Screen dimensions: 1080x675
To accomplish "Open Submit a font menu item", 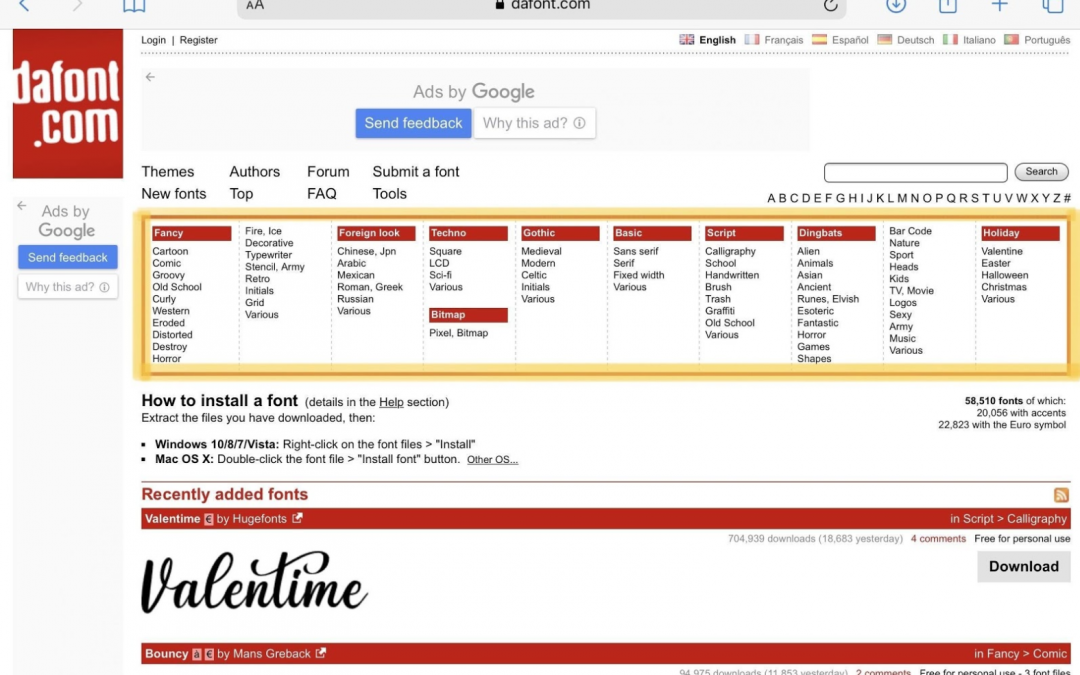I will pyautogui.click(x=416, y=172).
